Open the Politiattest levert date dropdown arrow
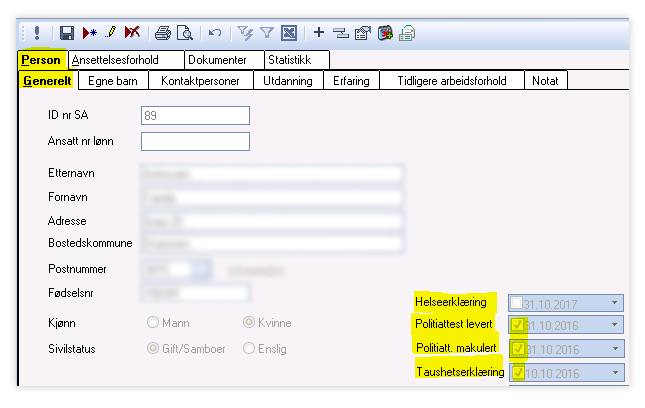645x408 pixels. 615,325
